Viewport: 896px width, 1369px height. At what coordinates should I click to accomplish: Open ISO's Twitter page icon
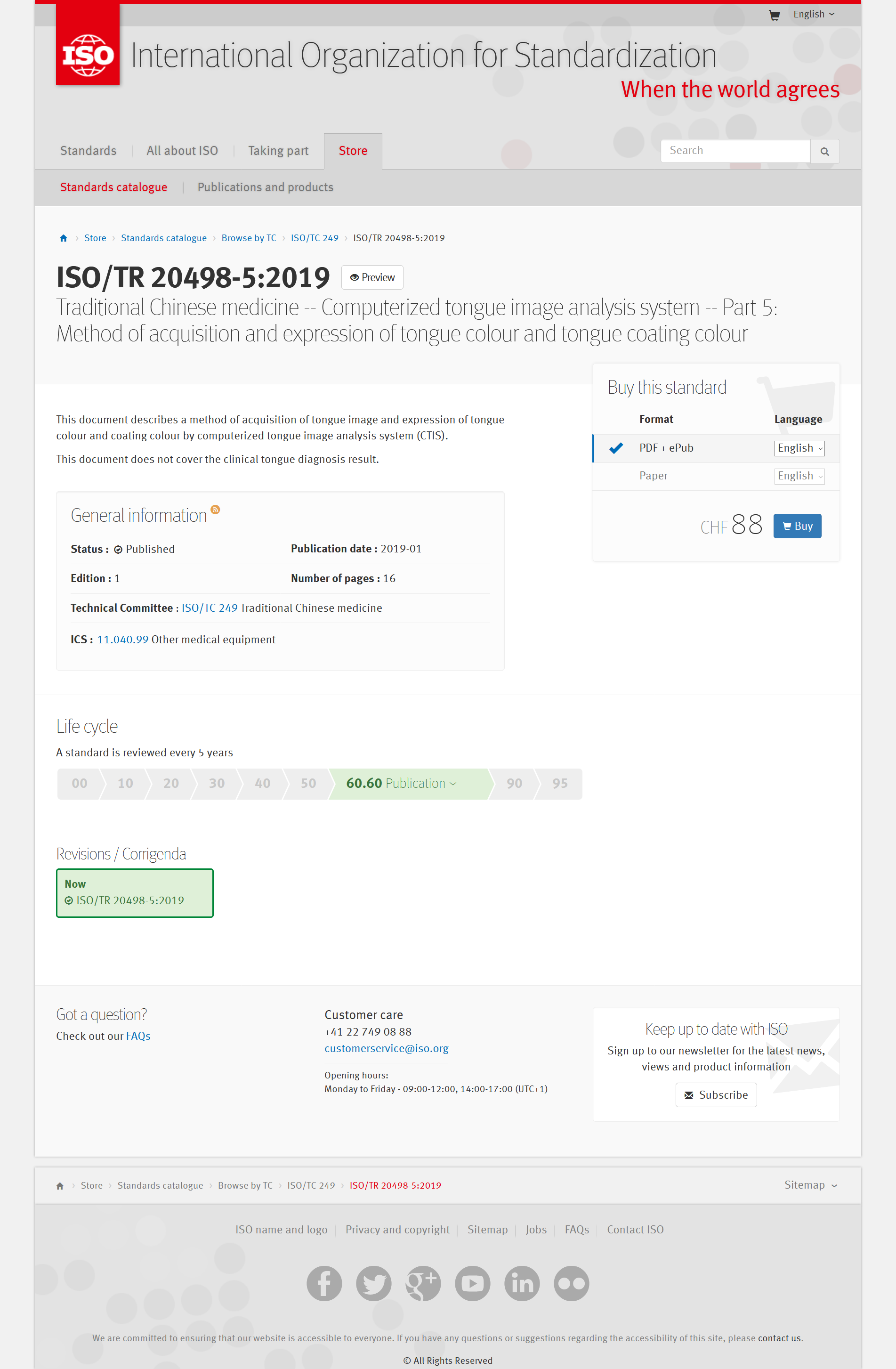(x=373, y=1283)
